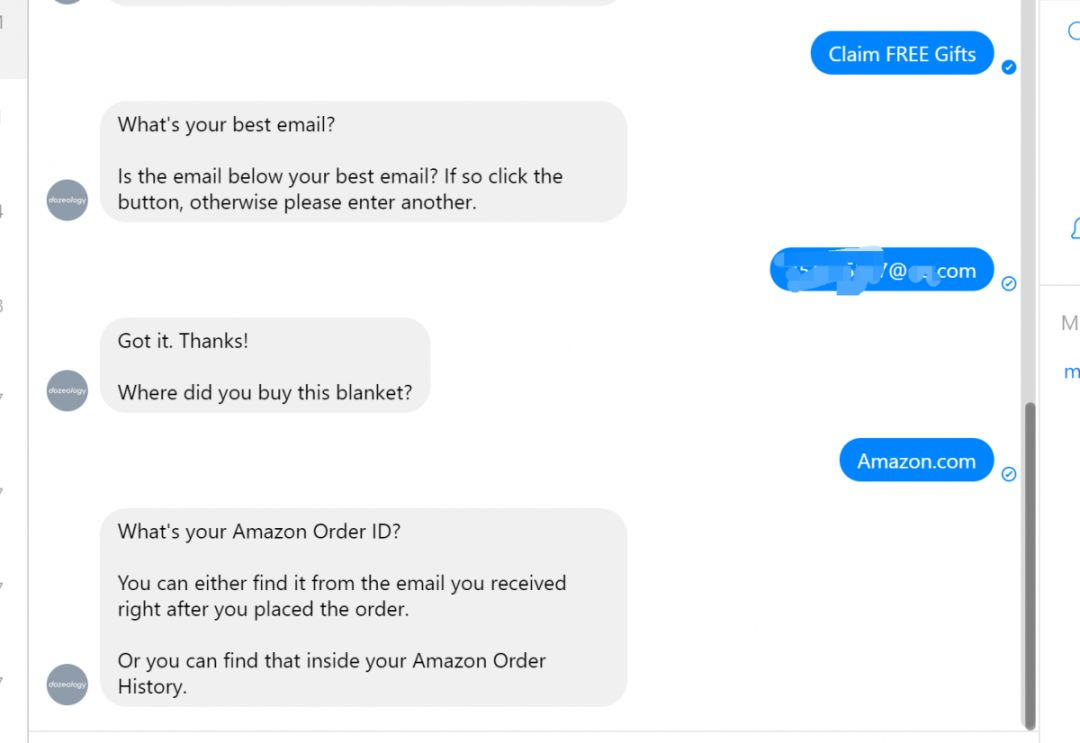Click the redacted email address bubble
Image resolution: width=1080 pixels, height=743 pixels.
point(882,269)
